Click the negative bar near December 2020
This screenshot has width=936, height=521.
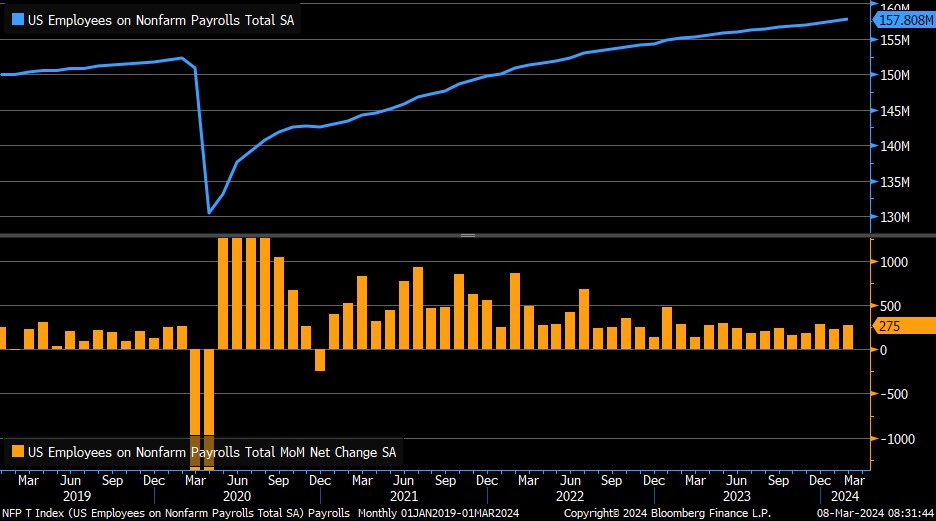coord(320,360)
